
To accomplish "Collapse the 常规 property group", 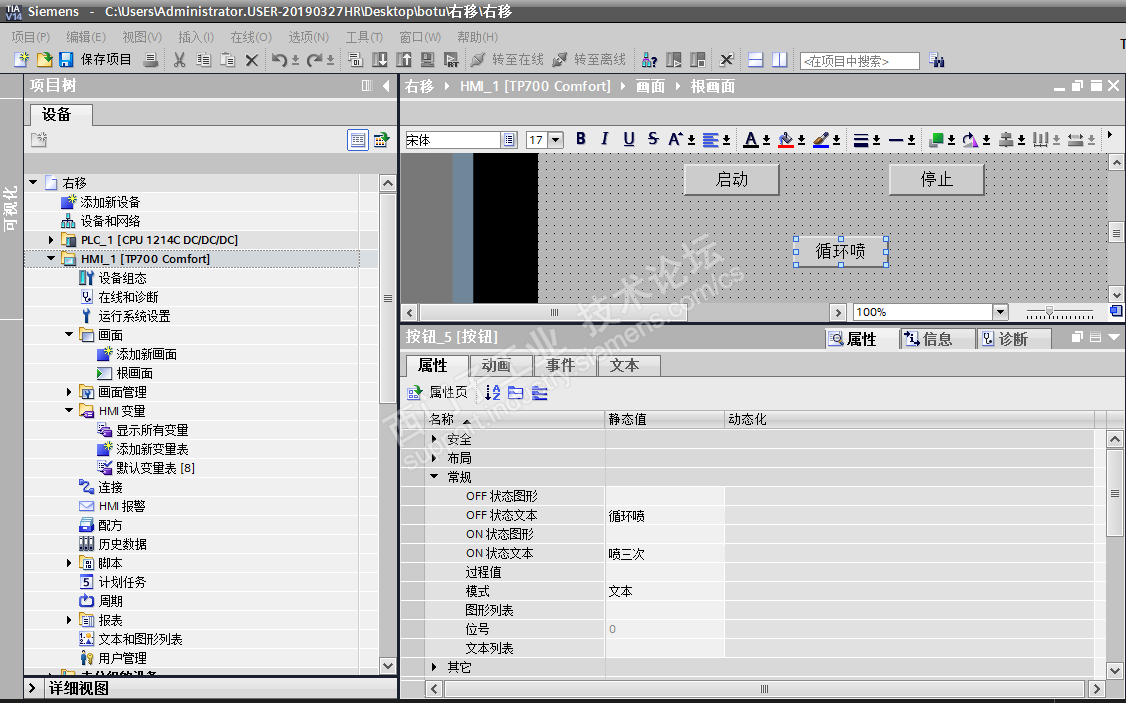I will point(434,477).
